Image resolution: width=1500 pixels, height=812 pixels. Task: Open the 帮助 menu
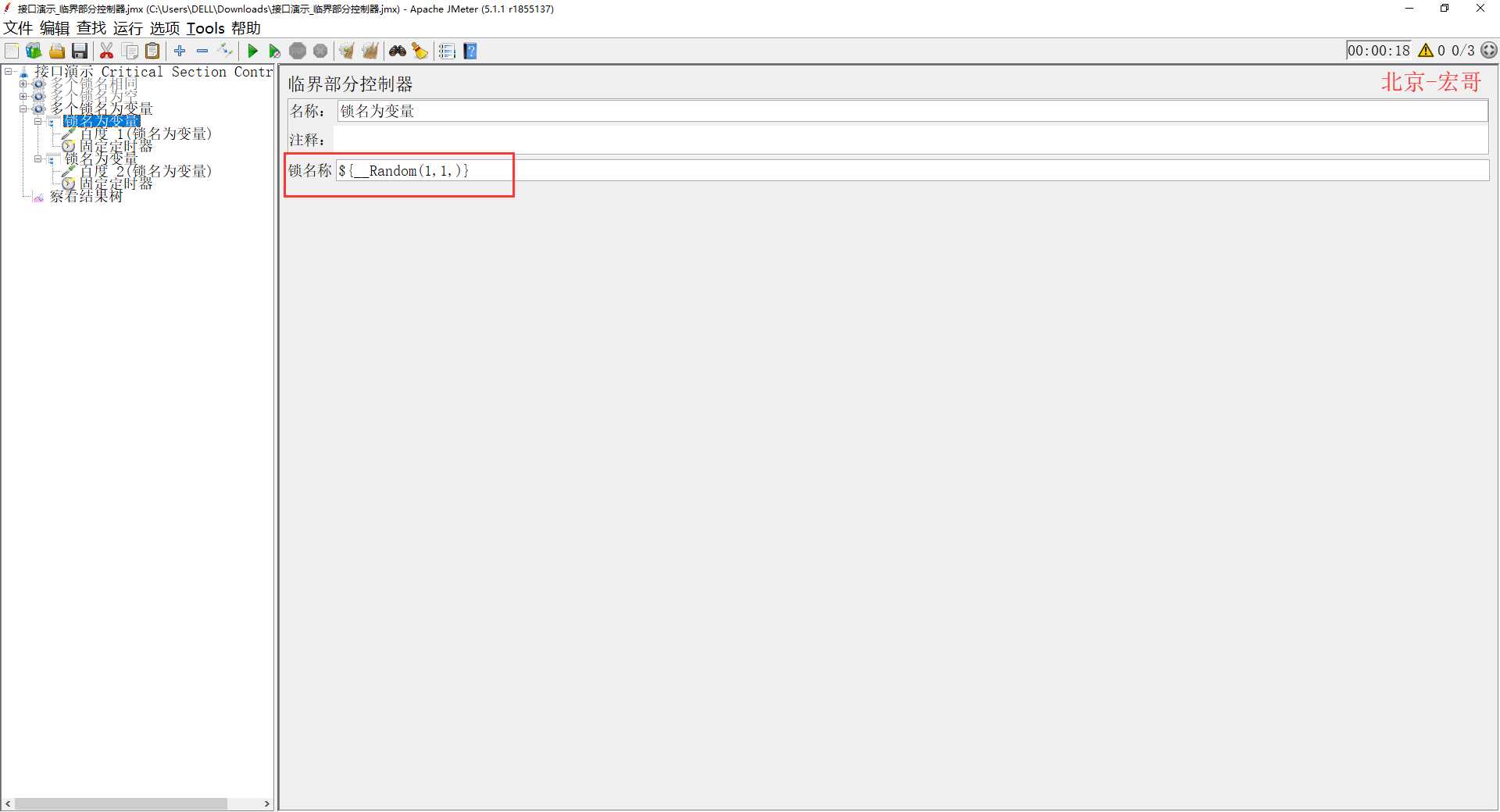pos(246,28)
